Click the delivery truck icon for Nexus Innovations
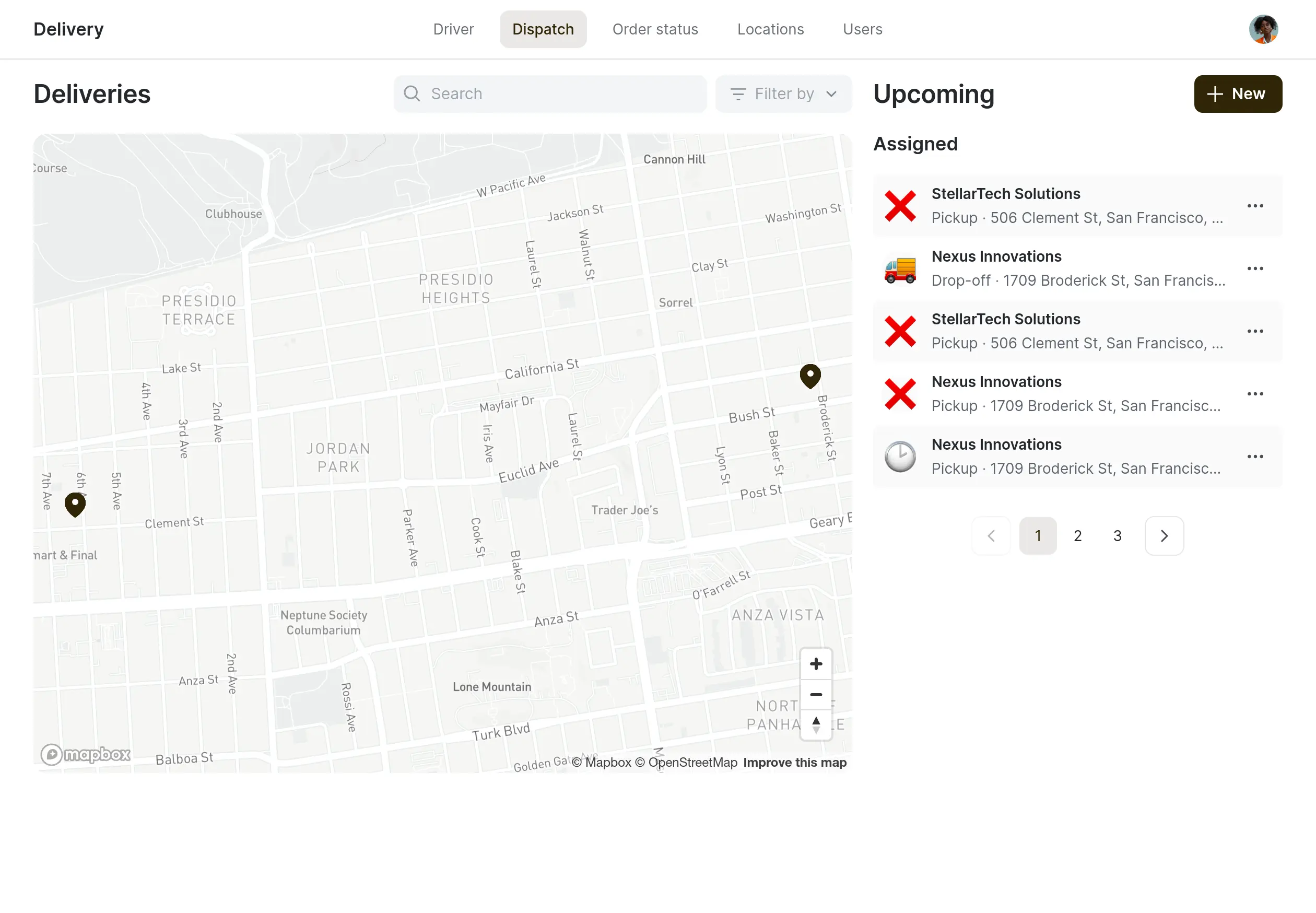The image size is (1316, 913). click(x=900, y=269)
